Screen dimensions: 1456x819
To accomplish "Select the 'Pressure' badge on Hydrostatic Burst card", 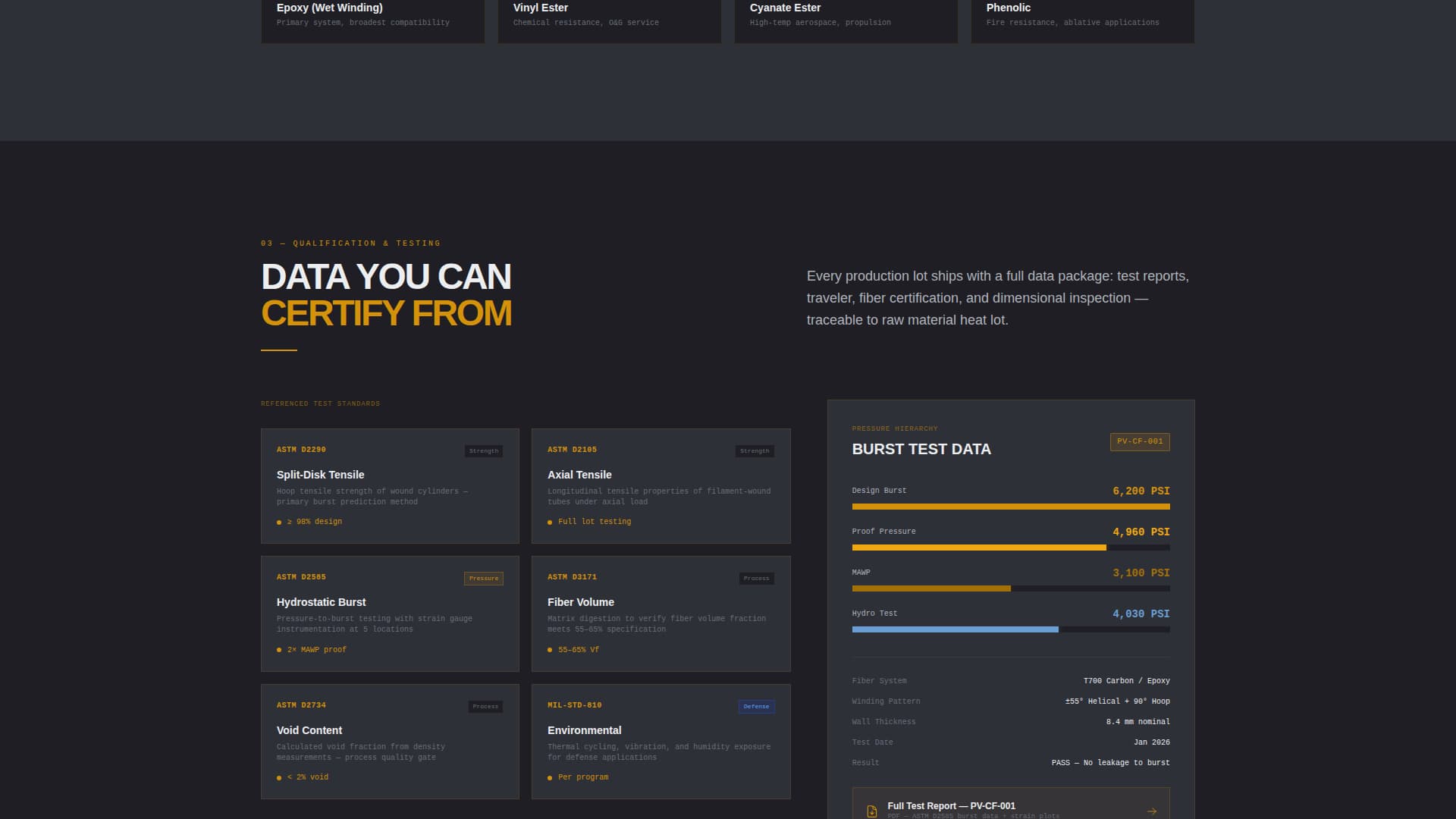I will [484, 578].
